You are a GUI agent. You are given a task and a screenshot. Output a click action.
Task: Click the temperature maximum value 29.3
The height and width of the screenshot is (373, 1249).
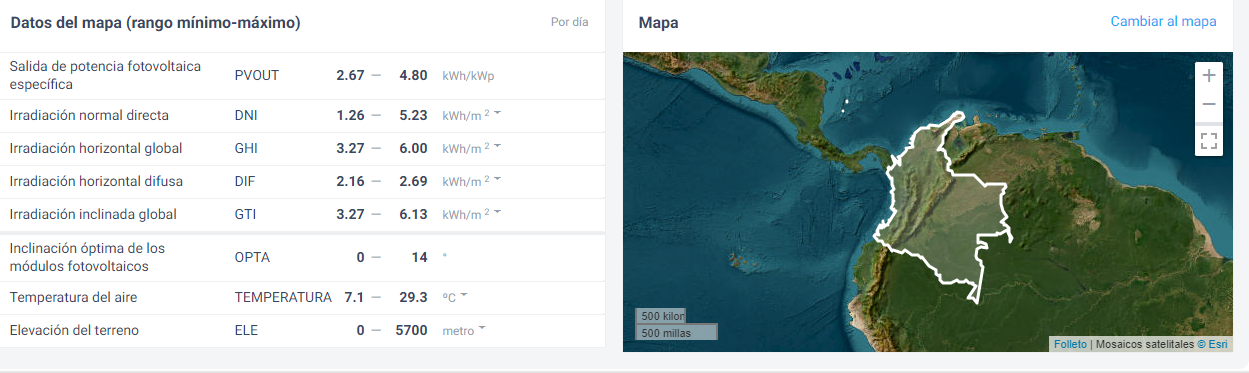413,297
